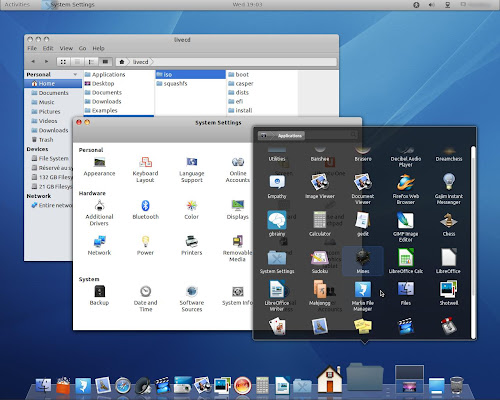The width and height of the screenshot is (500, 400).
Task: Switch file manager to column view
Action: pos(105,62)
